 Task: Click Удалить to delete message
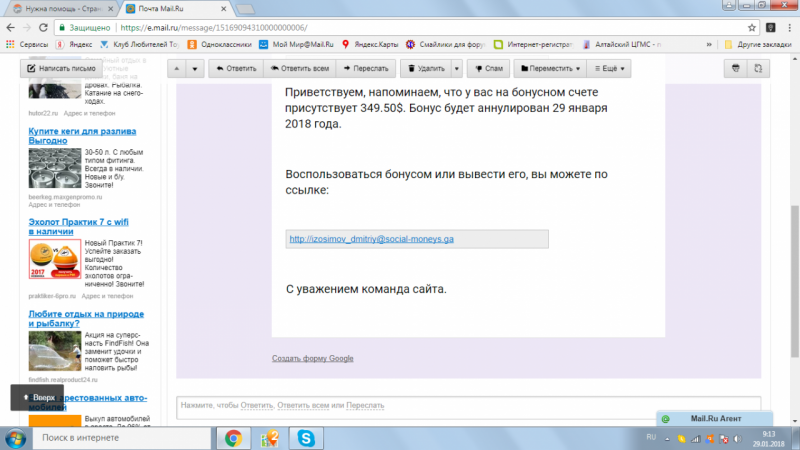pos(426,68)
